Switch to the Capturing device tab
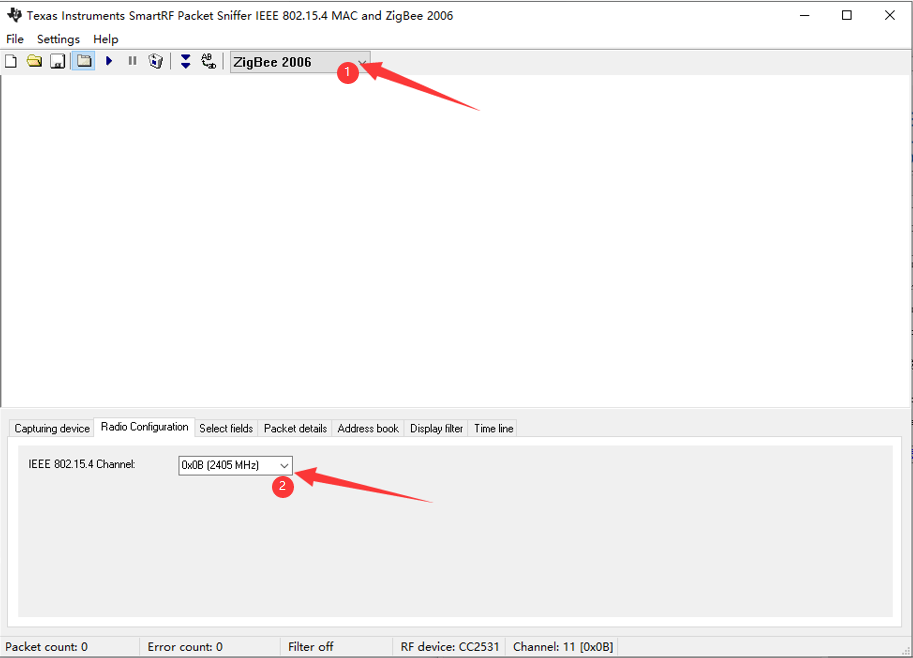 [52, 428]
